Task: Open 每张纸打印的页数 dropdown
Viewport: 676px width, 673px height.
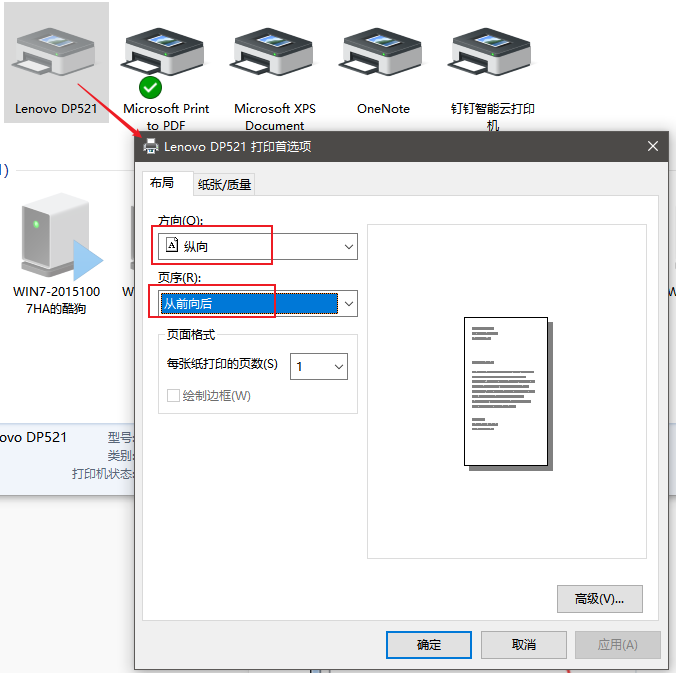Action: click(x=319, y=366)
